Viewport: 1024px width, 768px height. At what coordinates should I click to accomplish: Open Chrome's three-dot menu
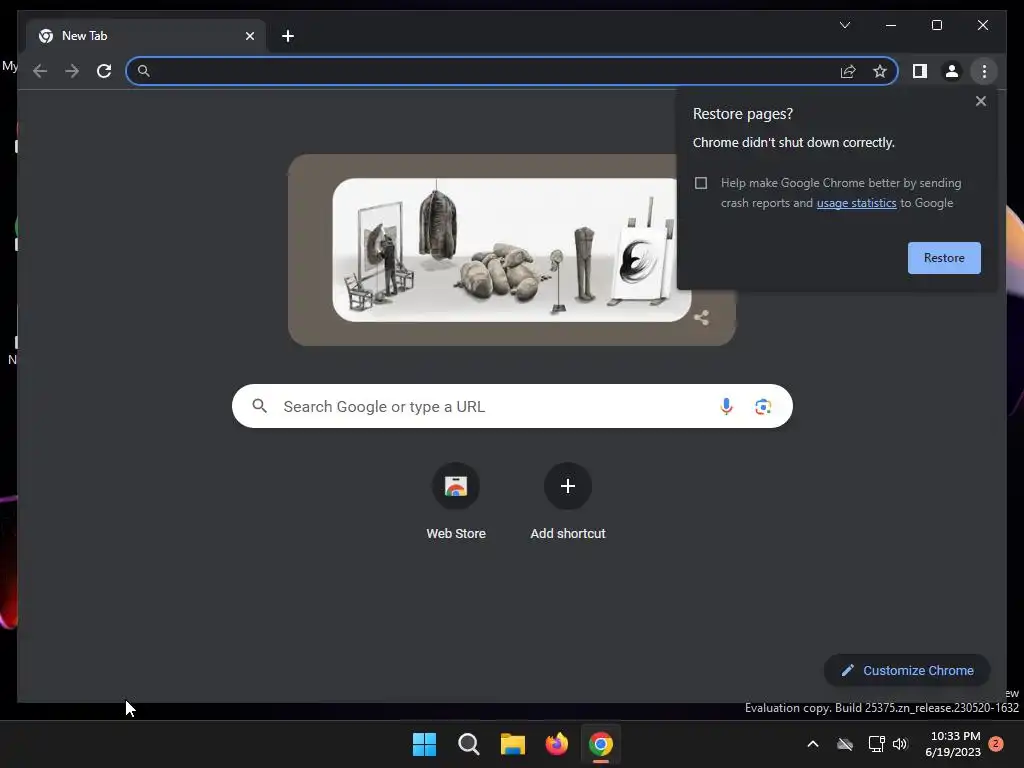984,71
